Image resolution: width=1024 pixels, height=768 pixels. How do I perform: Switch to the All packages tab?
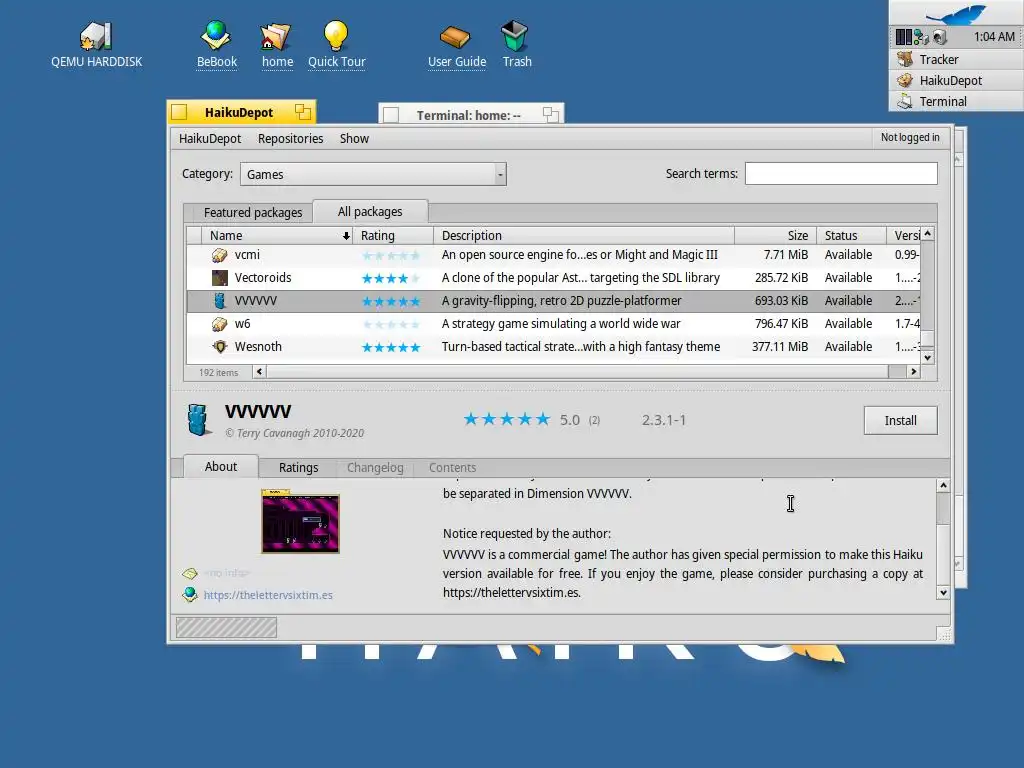pyautogui.click(x=370, y=212)
